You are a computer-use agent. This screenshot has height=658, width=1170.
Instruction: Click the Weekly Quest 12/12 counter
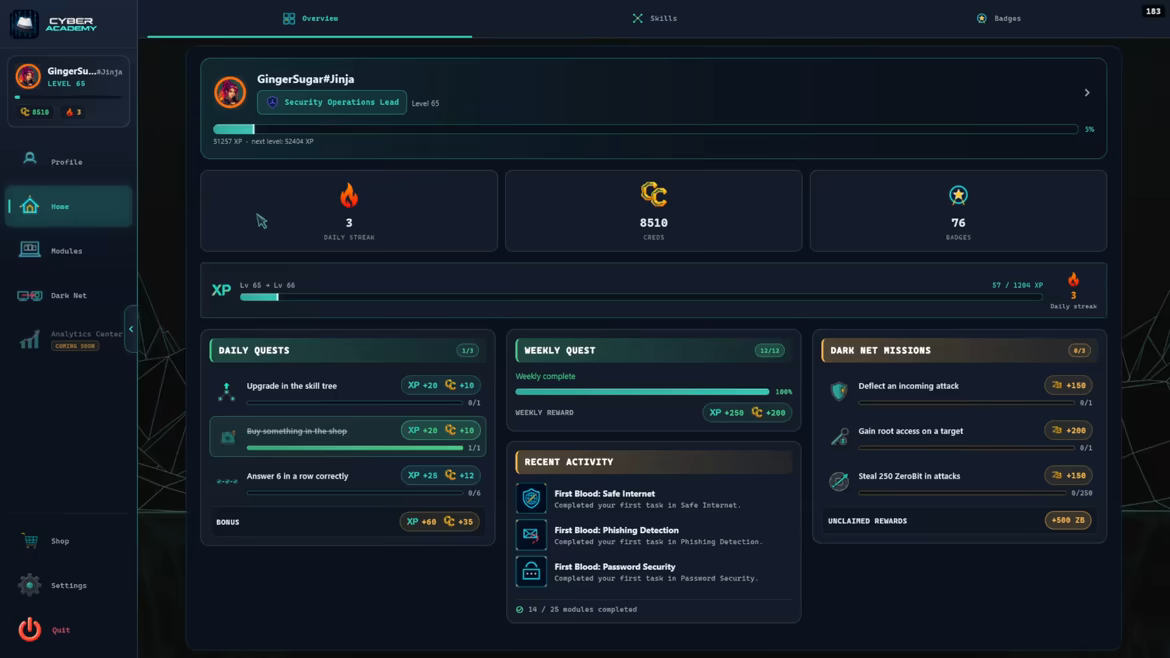pyautogui.click(x=769, y=351)
